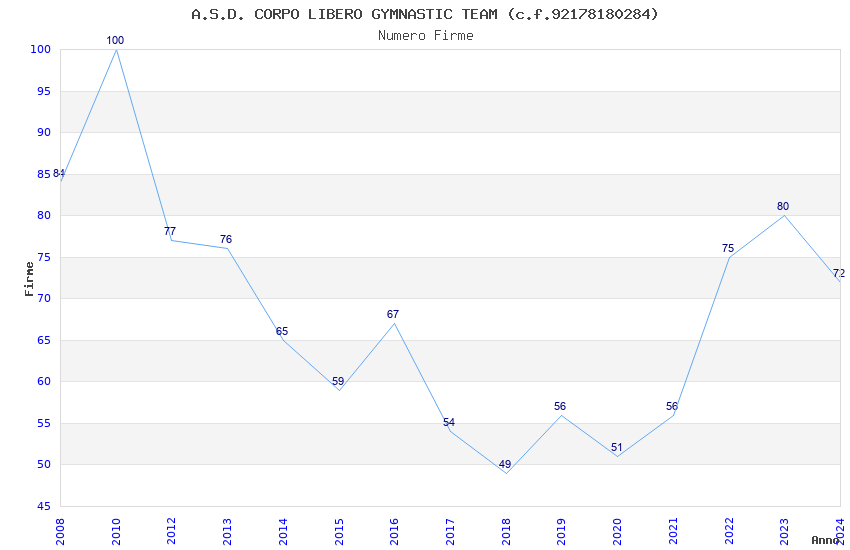Viewport: 850px width, 550px height.
Task: Select the data label 67 for 2016
Action: point(393,314)
